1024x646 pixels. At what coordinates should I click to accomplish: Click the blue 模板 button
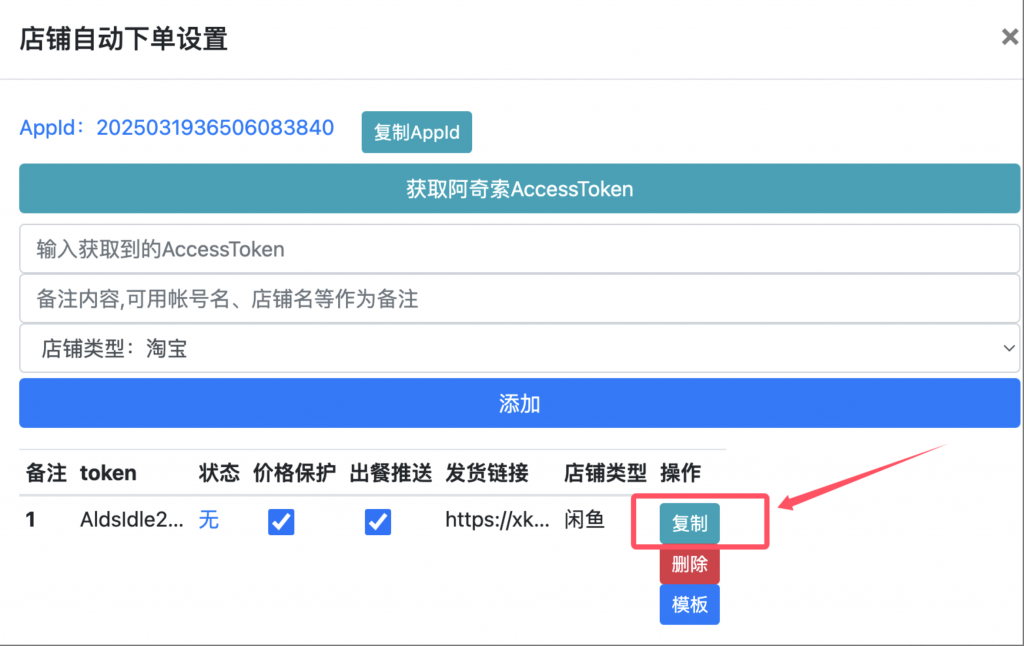click(x=689, y=604)
